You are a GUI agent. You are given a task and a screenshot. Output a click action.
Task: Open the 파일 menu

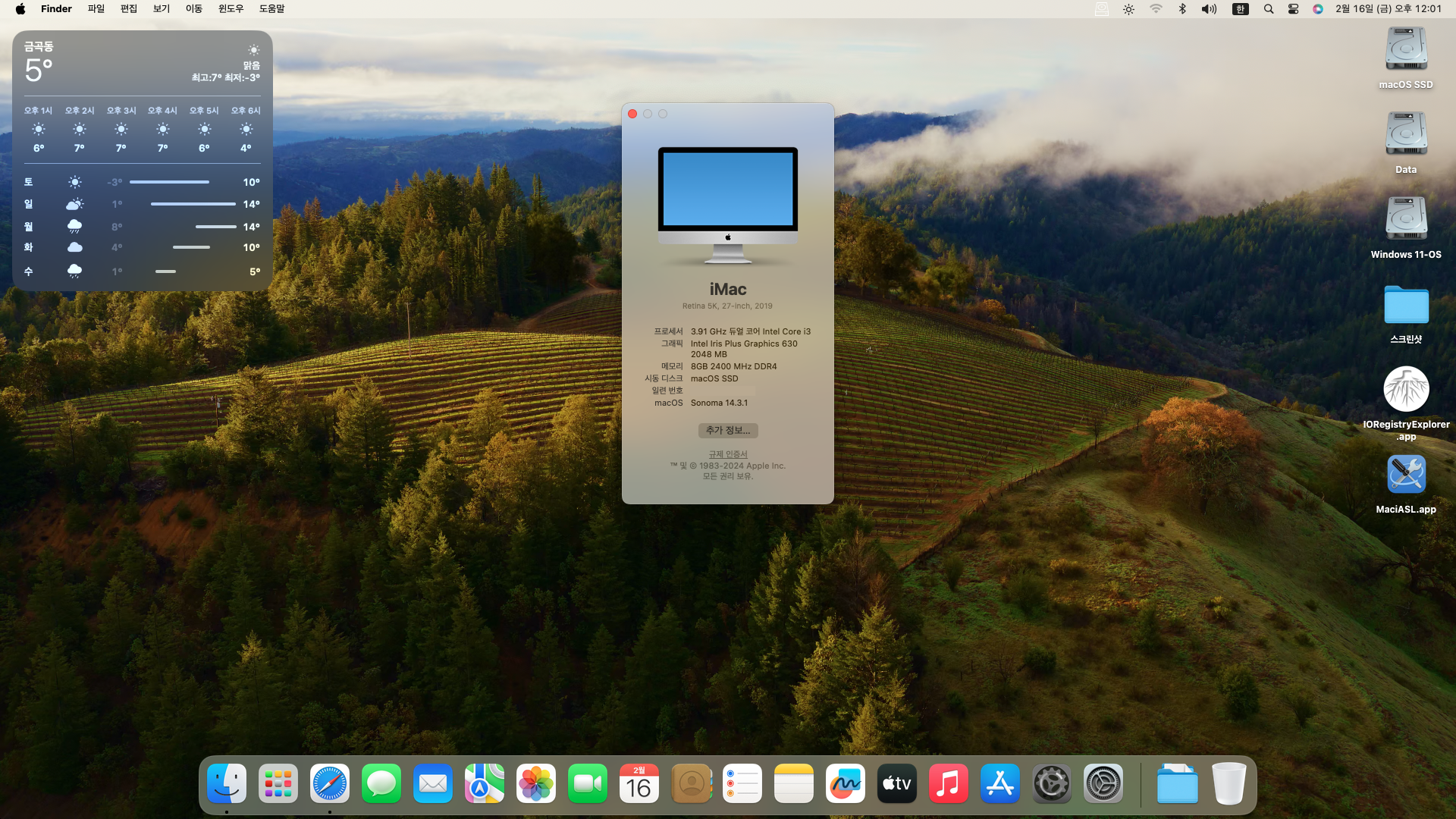pos(96,9)
